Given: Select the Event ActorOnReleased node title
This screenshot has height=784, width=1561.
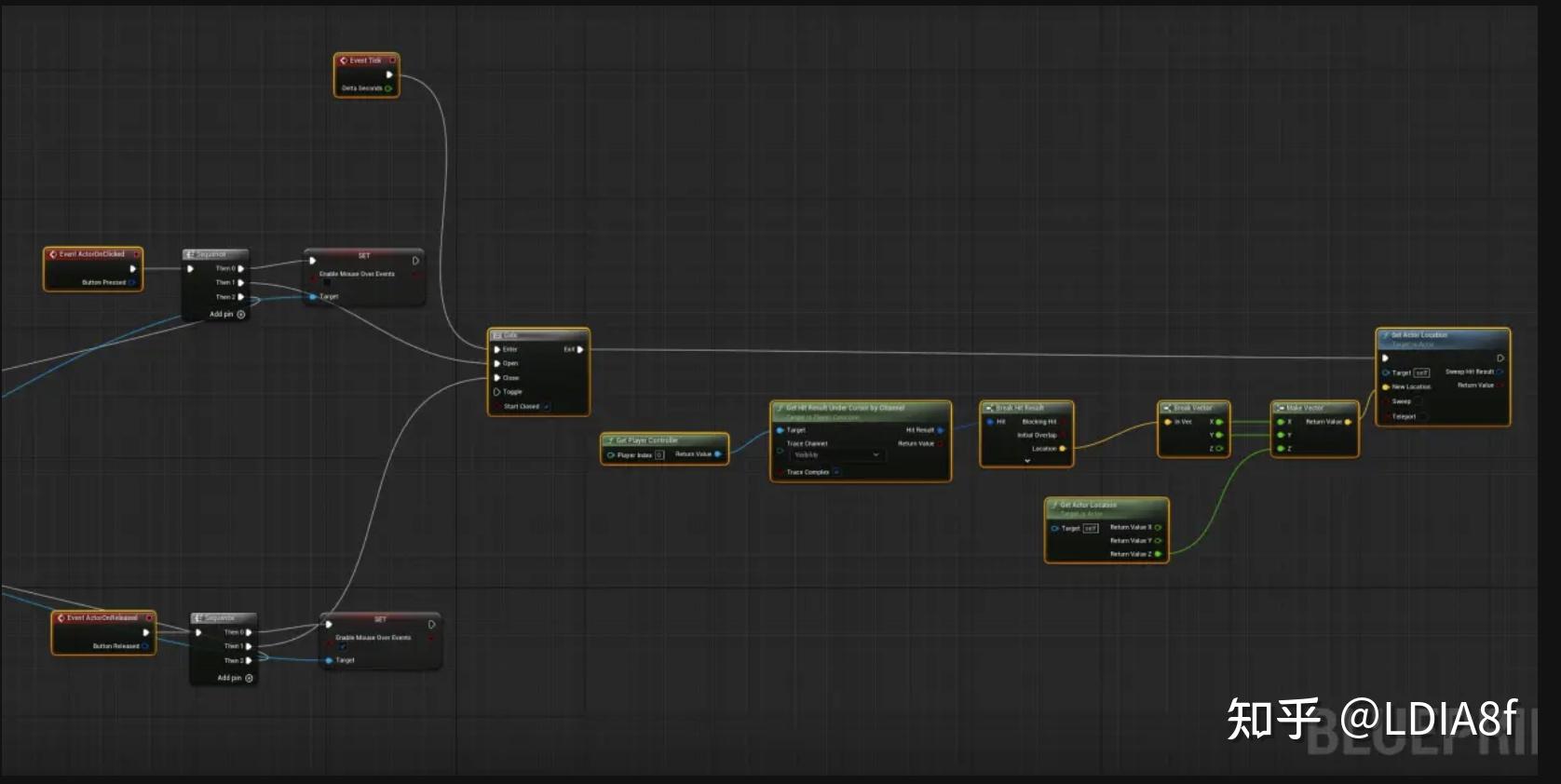Looking at the screenshot, I should (x=102, y=617).
